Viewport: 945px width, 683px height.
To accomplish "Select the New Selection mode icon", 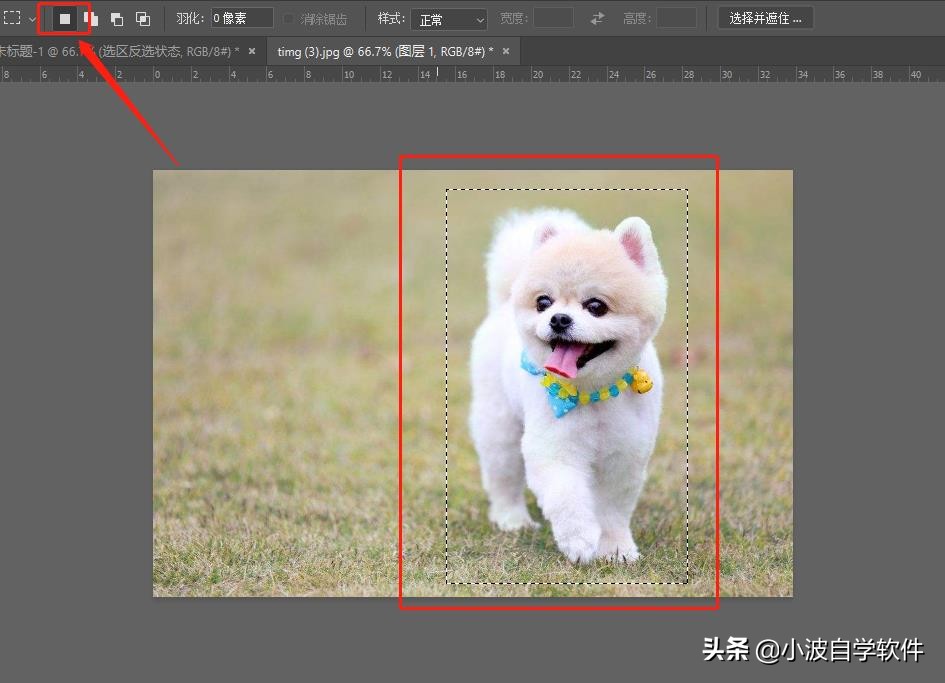I will pyautogui.click(x=64, y=19).
